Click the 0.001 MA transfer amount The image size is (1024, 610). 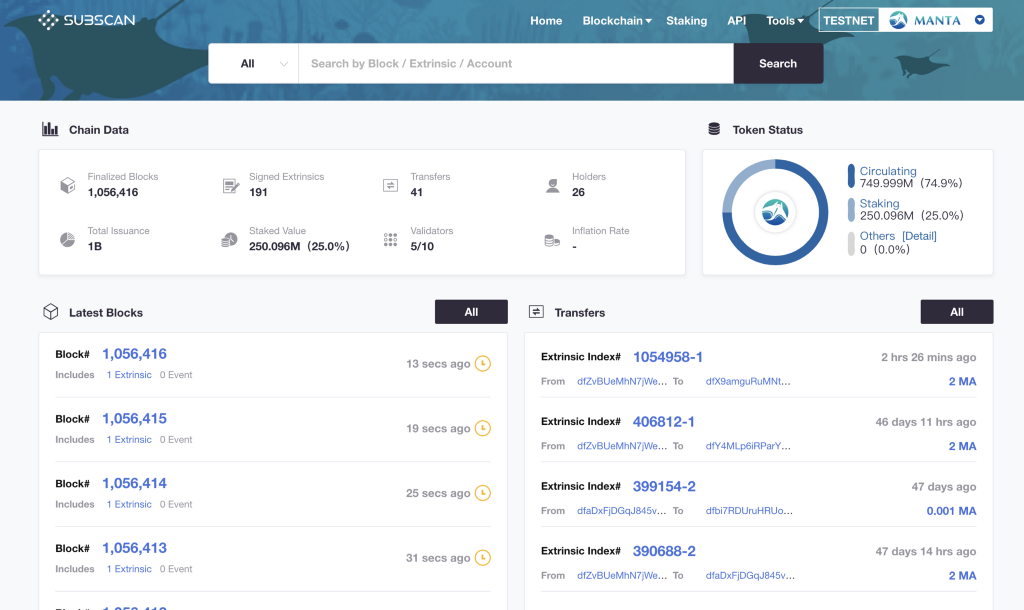(951, 511)
